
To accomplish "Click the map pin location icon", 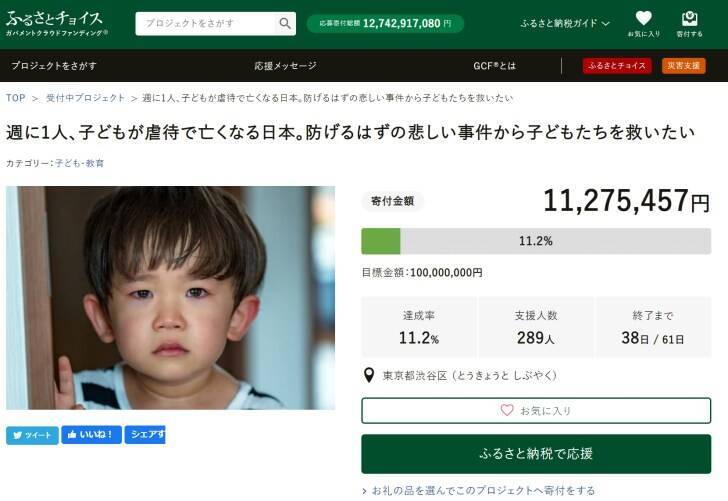I will pos(369,375).
